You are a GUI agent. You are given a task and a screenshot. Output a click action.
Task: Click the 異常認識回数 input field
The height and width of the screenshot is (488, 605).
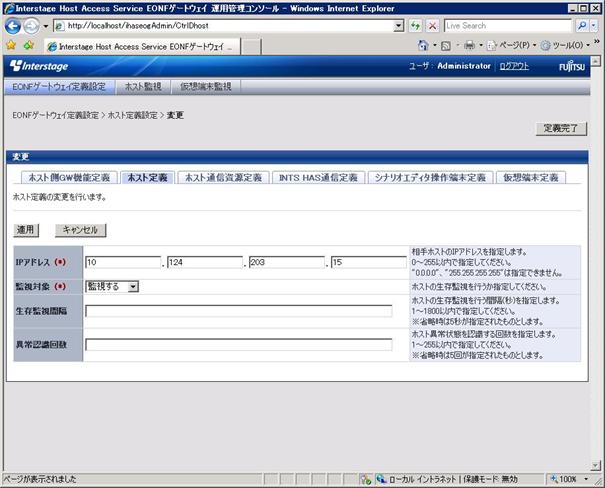238,344
